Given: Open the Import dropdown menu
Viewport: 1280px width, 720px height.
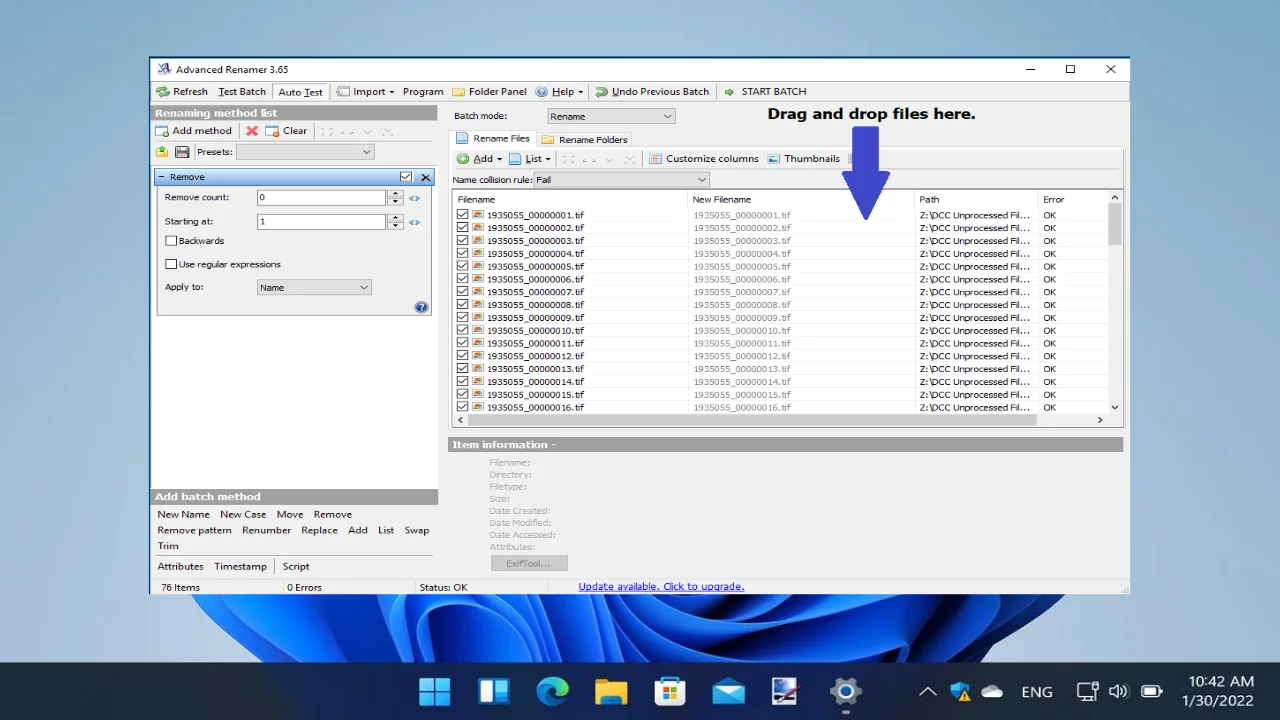Looking at the screenshot, I should (366, 91).
